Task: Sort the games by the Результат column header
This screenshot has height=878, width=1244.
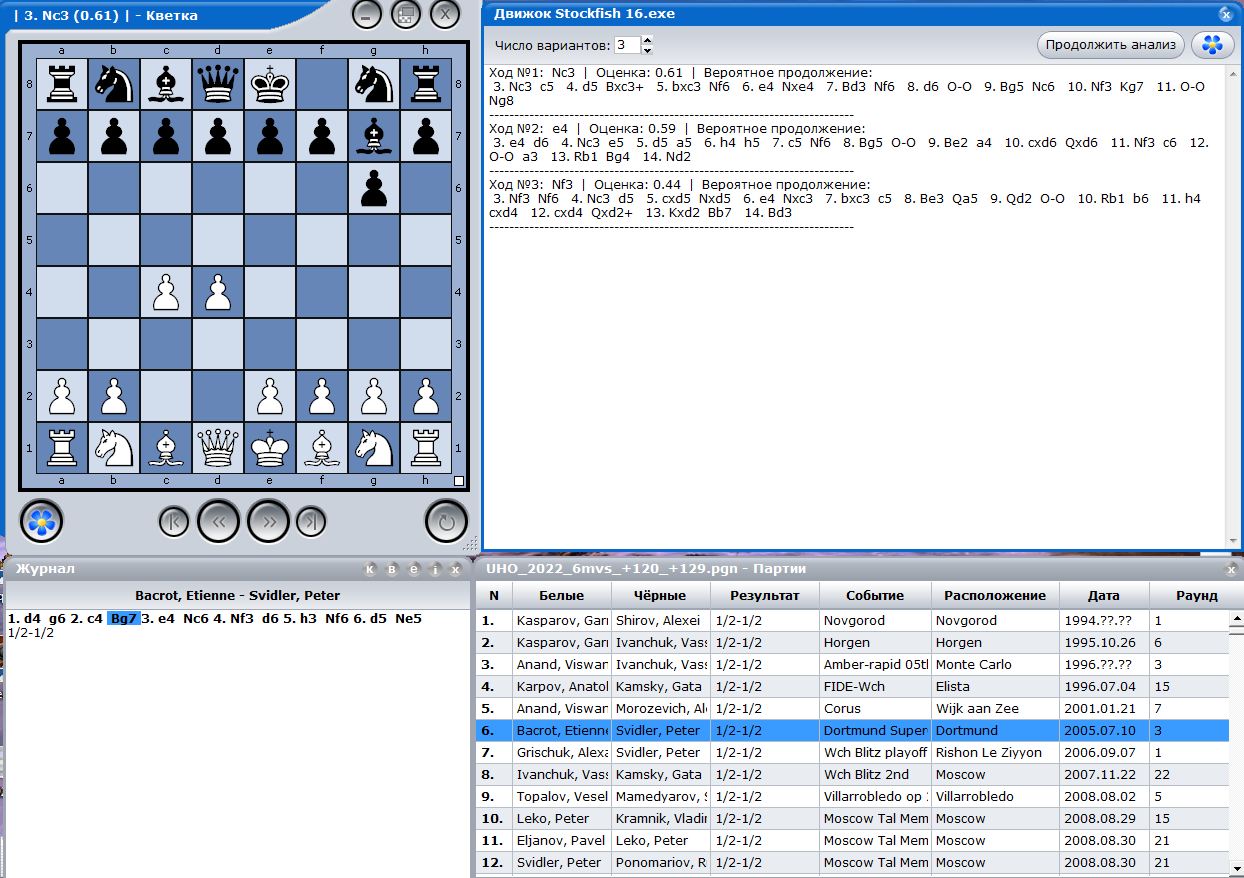Action: (x=764, y=595)
